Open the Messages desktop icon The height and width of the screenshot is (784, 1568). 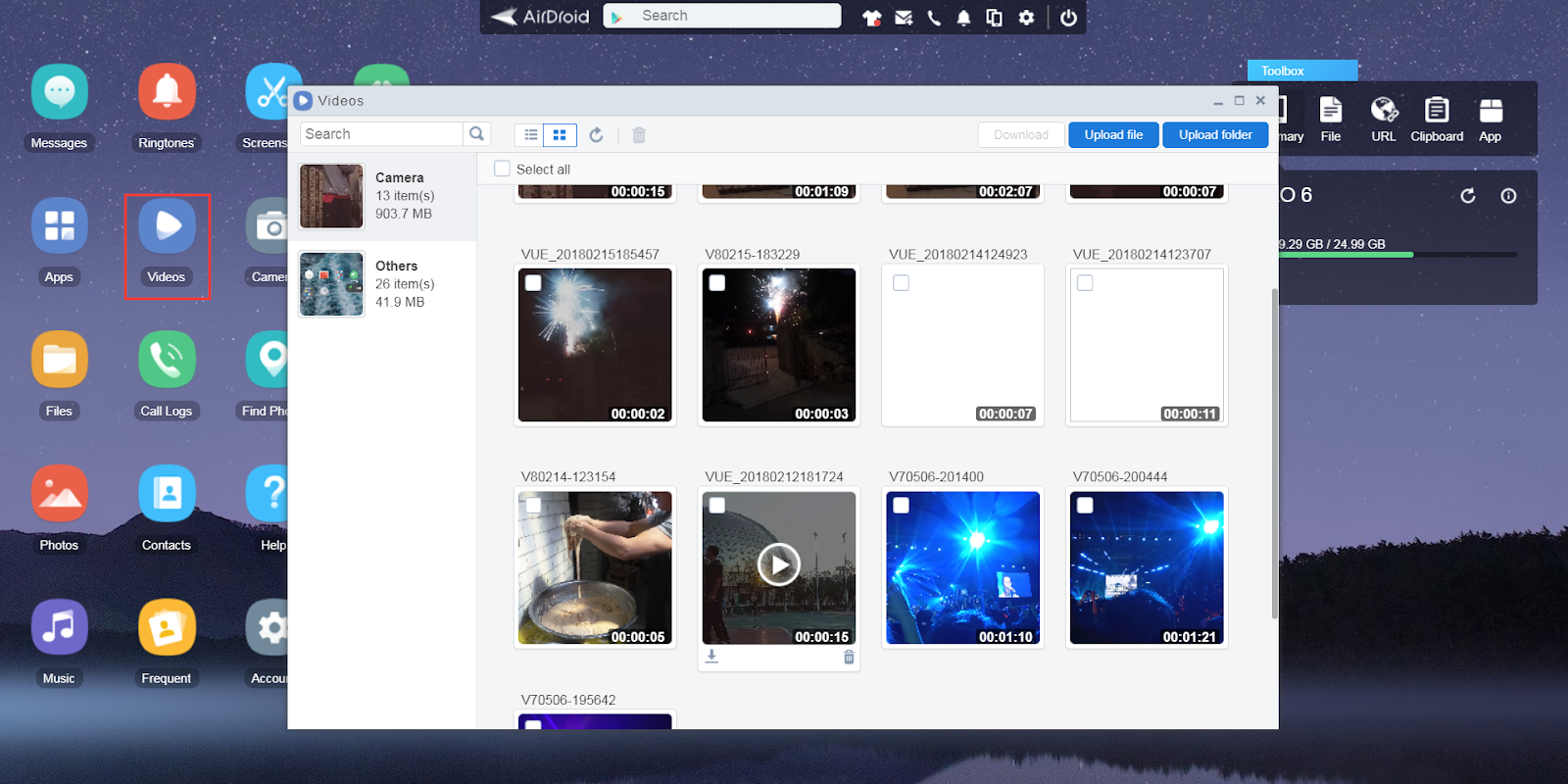click(59, 93)
